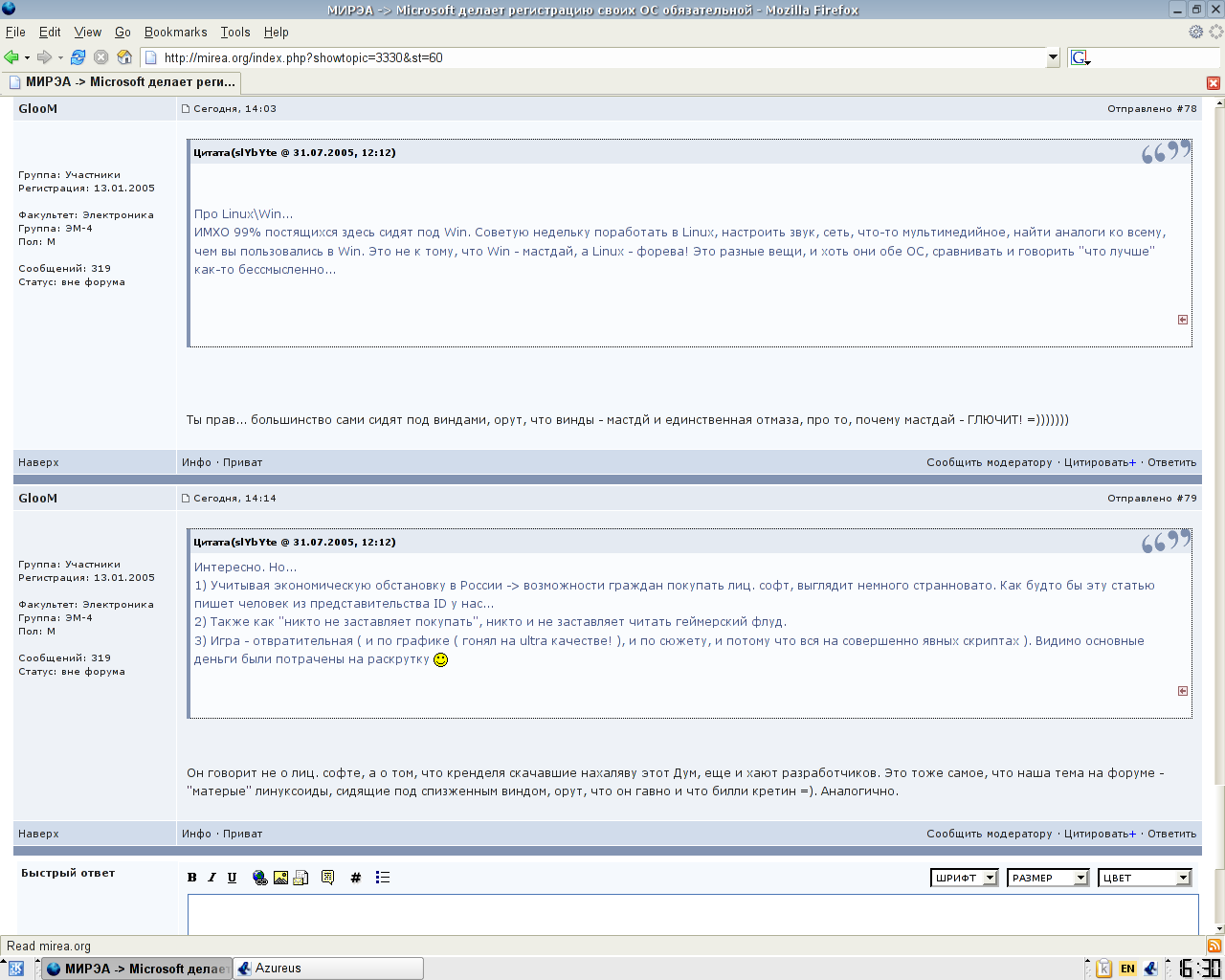Switch to Azureus in the taskbar
The width and height of the screenshot is (1225, 980).
click(328, 969)
